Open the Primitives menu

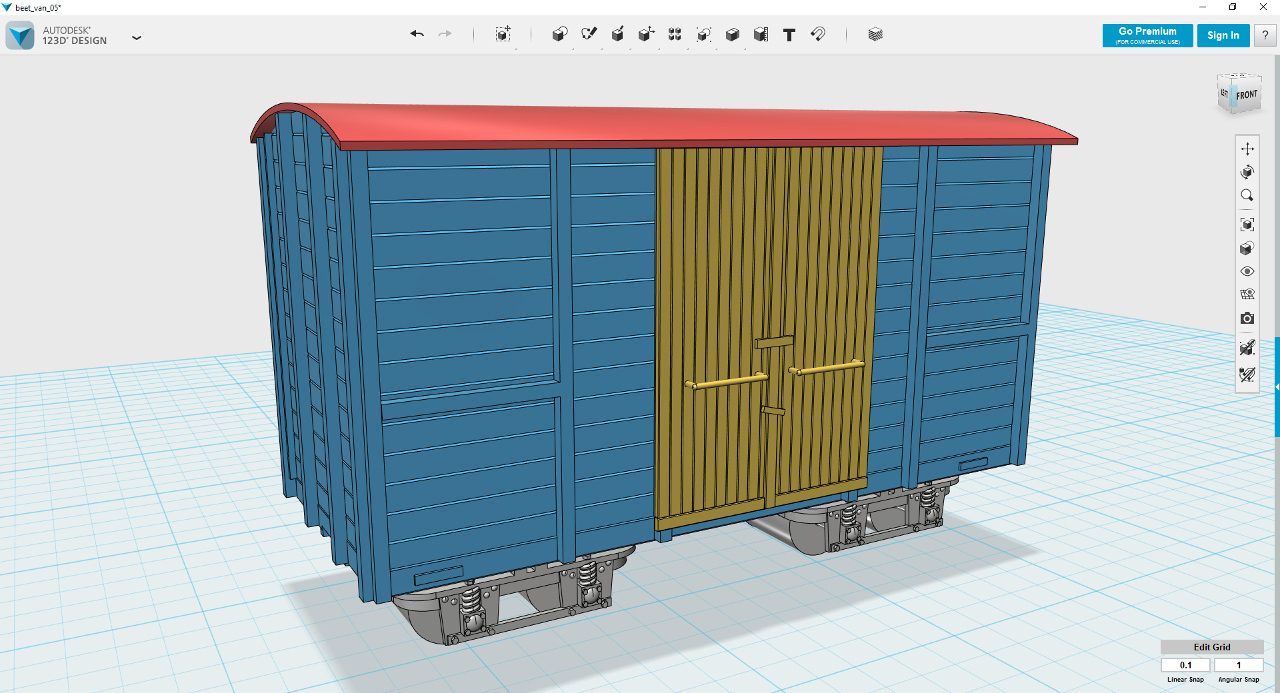560,34
